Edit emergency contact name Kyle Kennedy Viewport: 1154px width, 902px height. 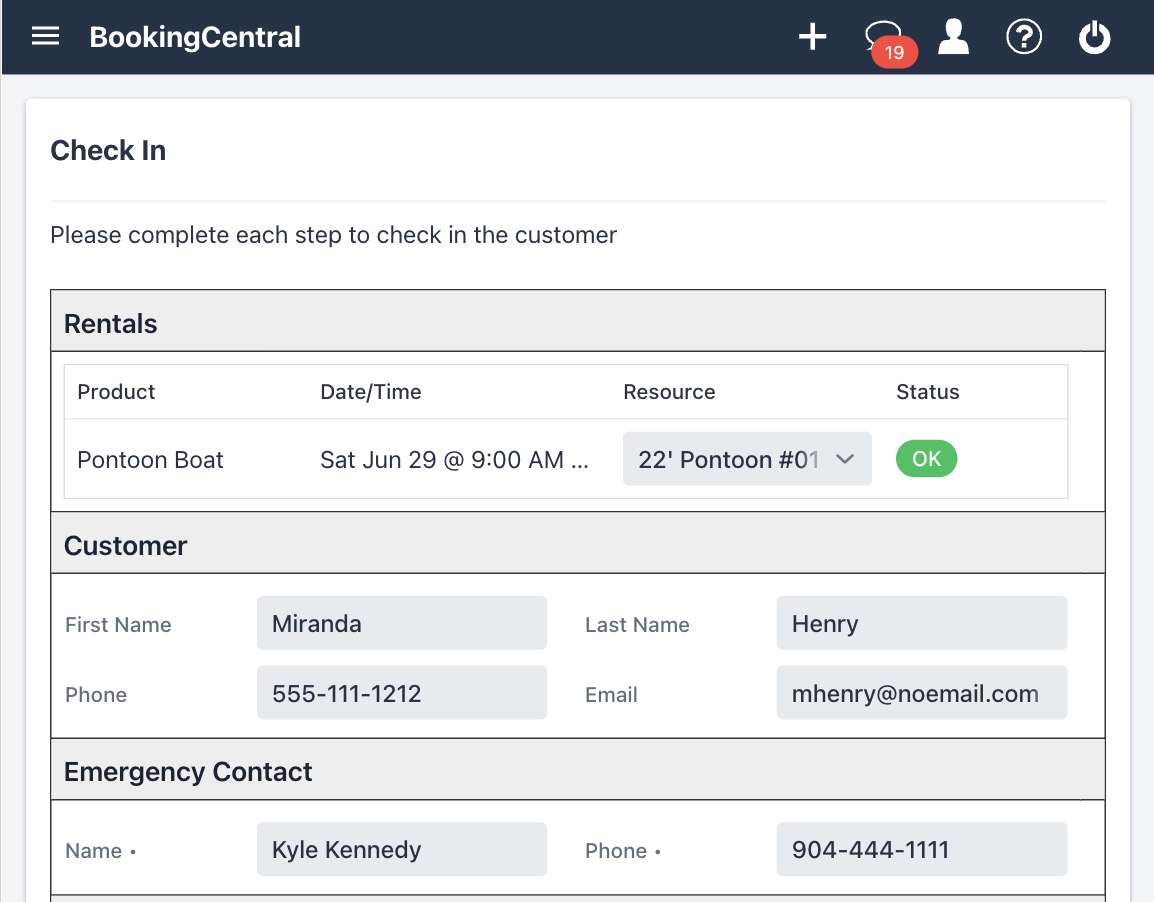[402, 849]
